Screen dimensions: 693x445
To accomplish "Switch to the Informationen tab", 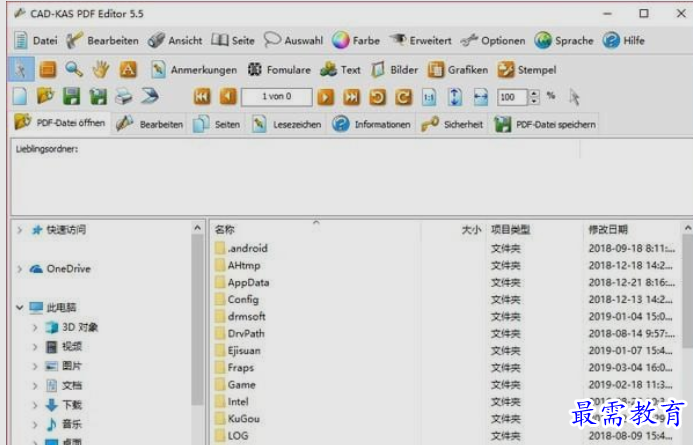I will 372,124.
